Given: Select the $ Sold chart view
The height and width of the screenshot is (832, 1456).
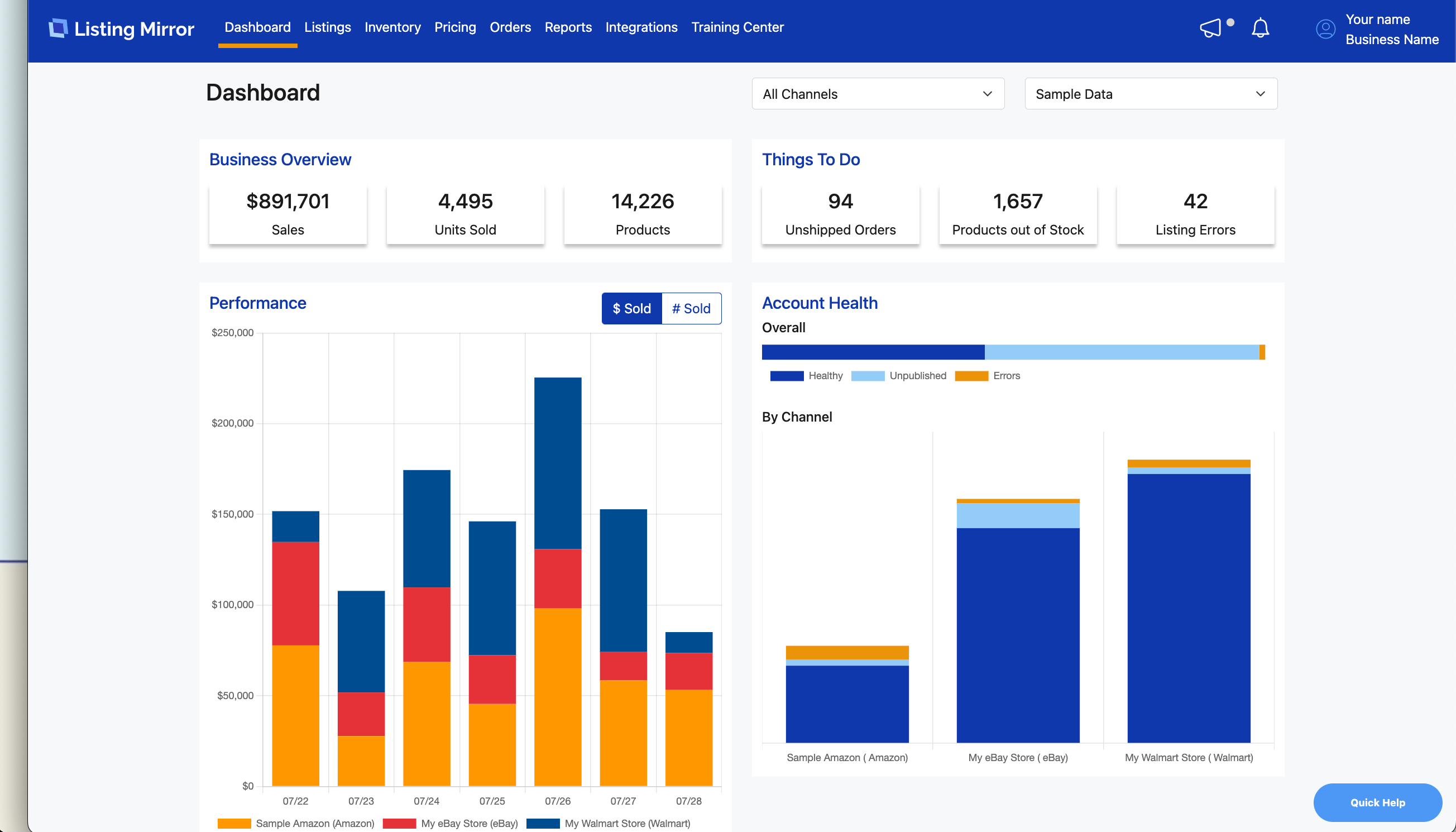Looking at the screenshot, I should click(x=631, y=309).
